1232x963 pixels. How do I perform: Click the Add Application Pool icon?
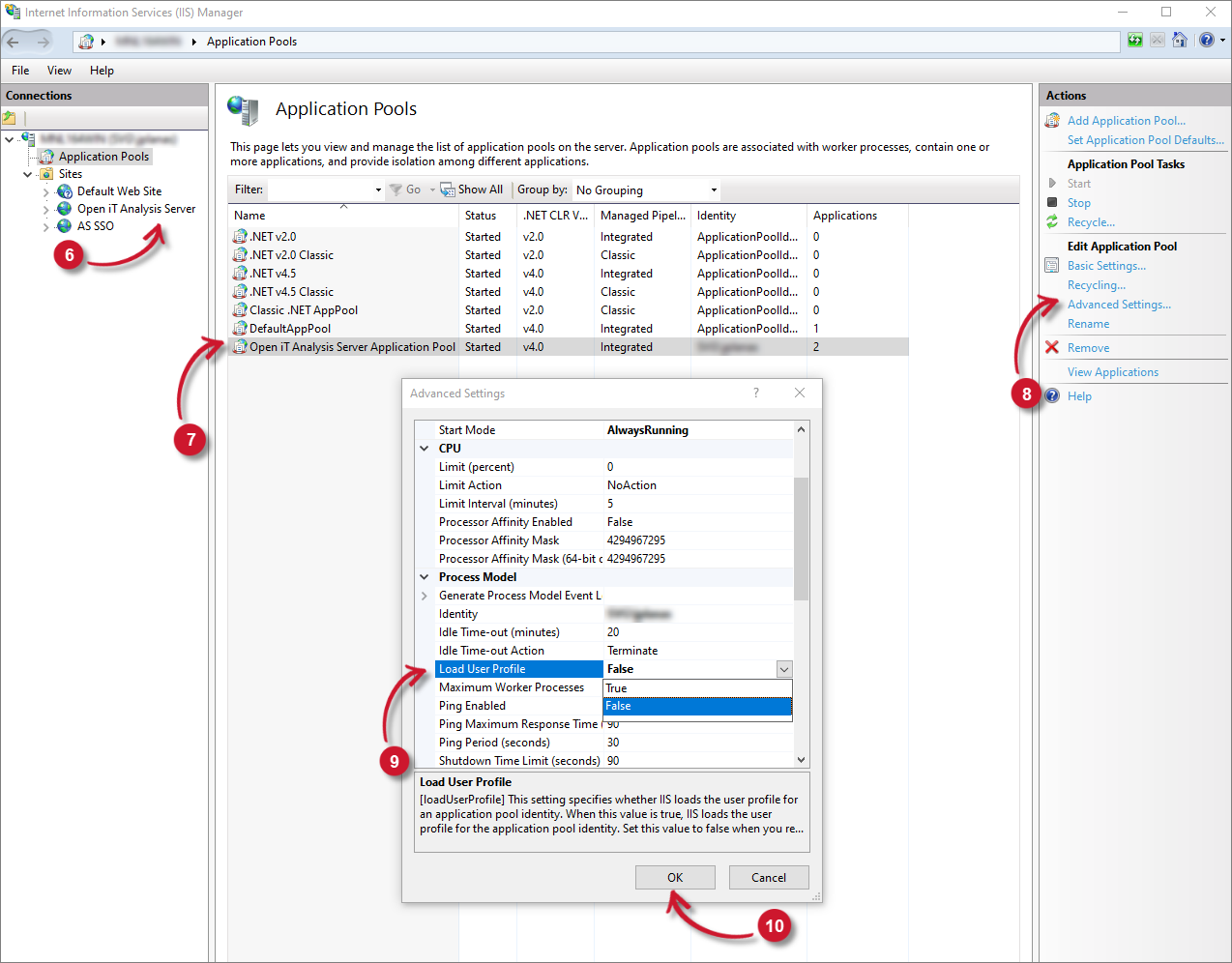point(1052,121)
